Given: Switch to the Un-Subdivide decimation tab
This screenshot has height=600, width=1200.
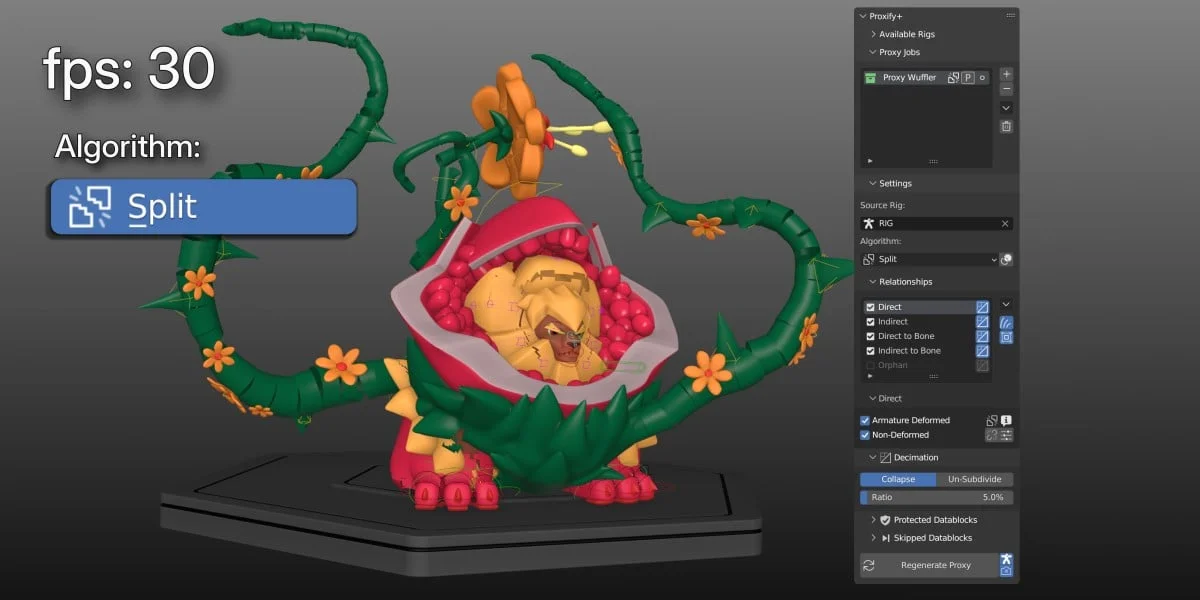Looking at the screenshot, I should 973,479.
